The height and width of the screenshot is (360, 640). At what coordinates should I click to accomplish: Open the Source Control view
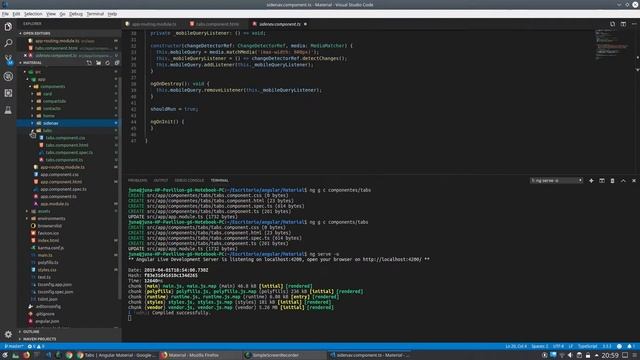(x=8, y=60)
